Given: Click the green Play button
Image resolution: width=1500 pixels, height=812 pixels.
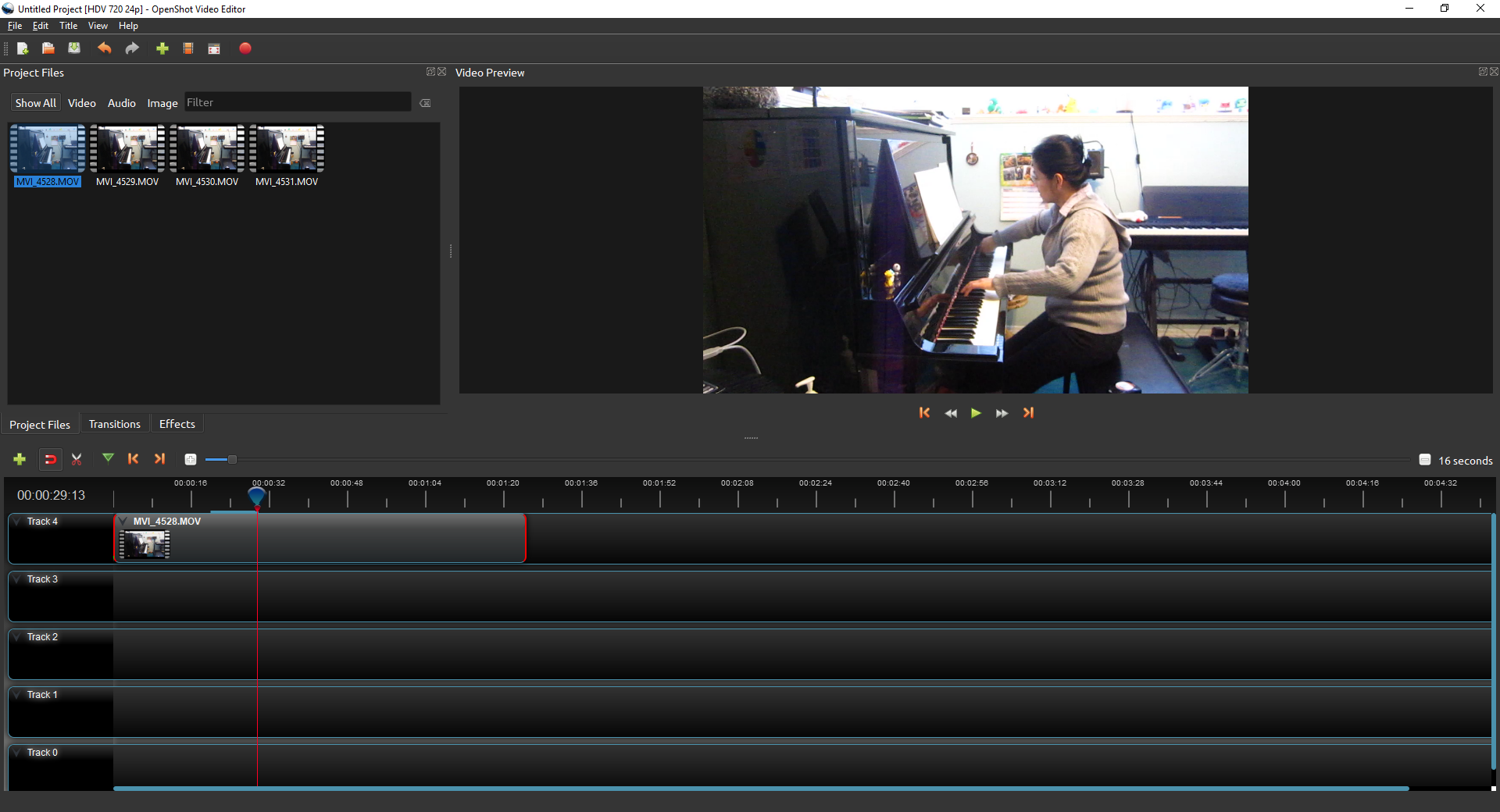Looking at the screenshot, I should click(976, 413).
